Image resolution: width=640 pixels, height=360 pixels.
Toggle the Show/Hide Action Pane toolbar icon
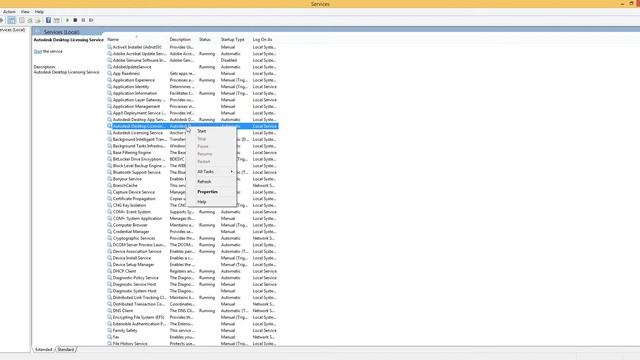pos(56,20)
